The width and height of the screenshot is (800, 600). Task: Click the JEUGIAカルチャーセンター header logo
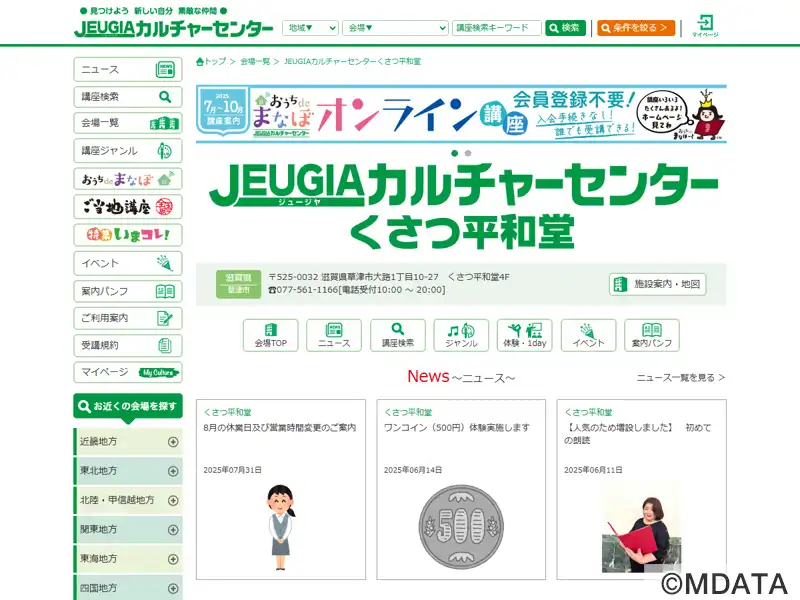tap(173, 29)
